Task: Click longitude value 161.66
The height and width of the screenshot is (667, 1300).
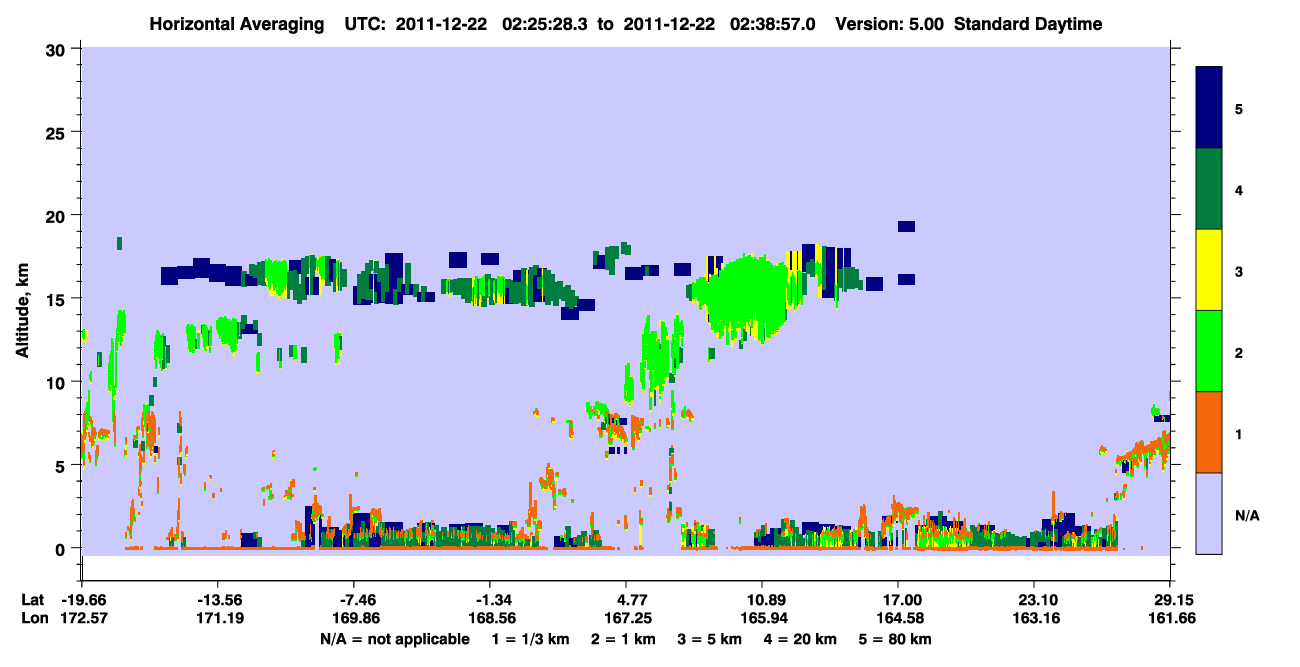Action: point(1170,618)
